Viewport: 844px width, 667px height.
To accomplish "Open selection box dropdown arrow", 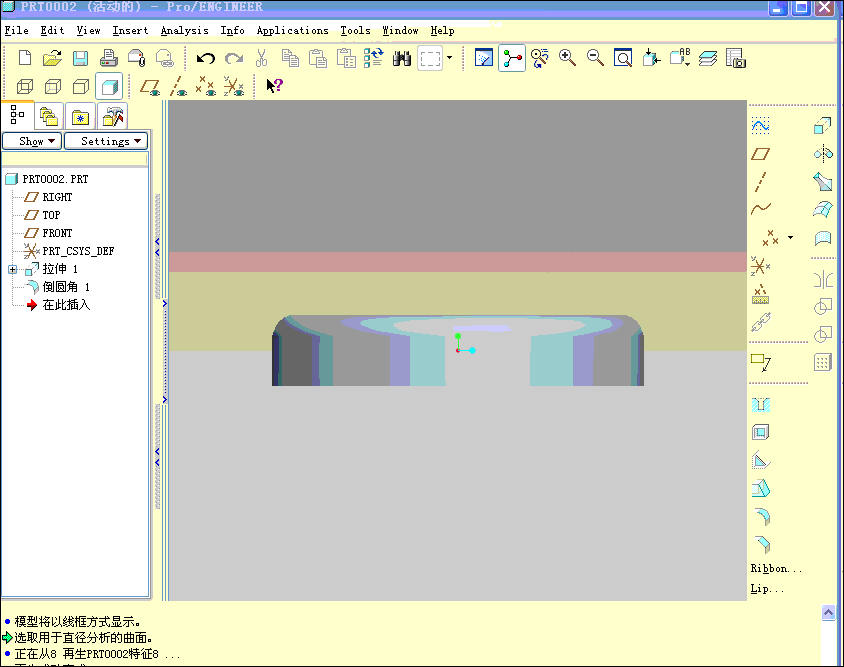I will [449, 58].
